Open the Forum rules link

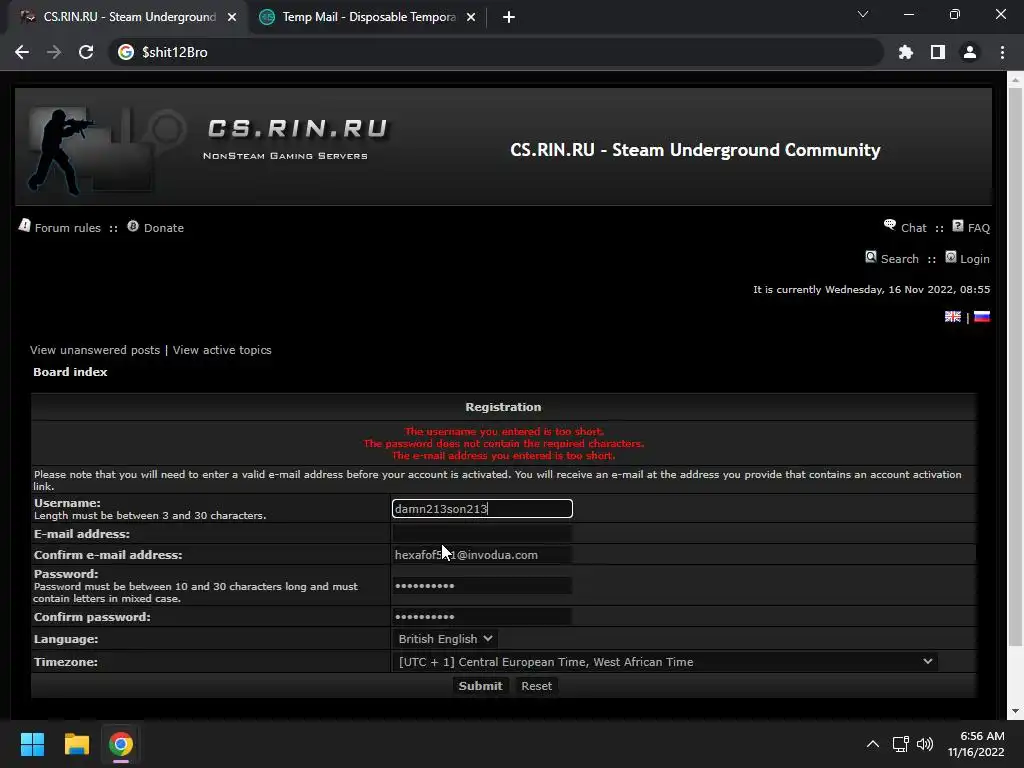click(x=67, y=228)
